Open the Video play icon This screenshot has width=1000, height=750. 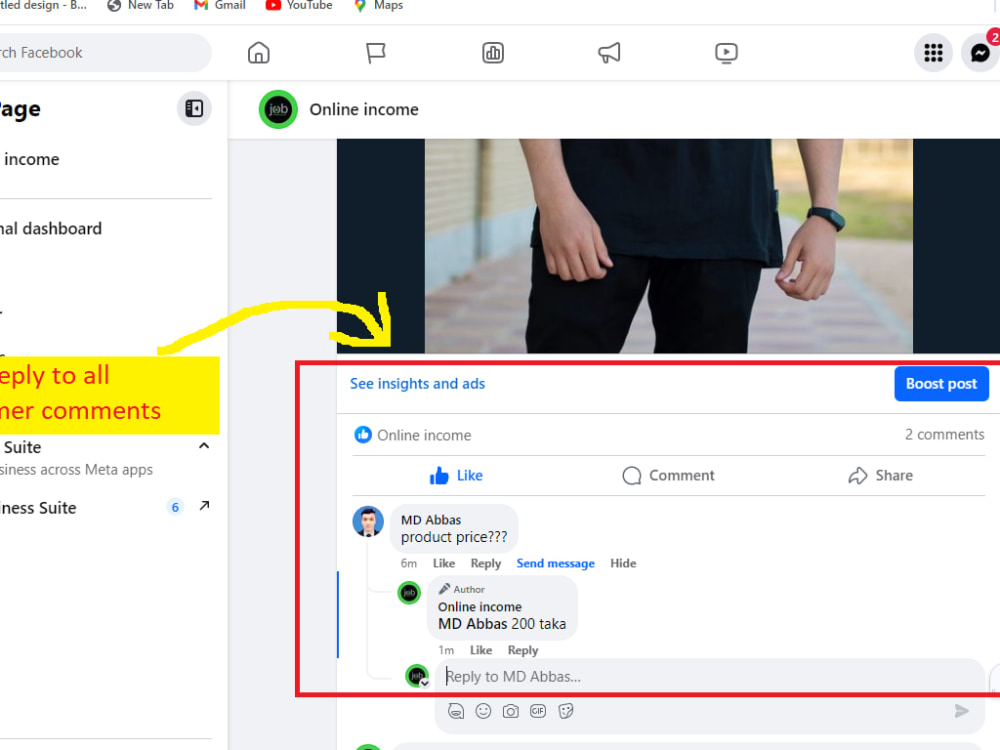pos(726,52)
